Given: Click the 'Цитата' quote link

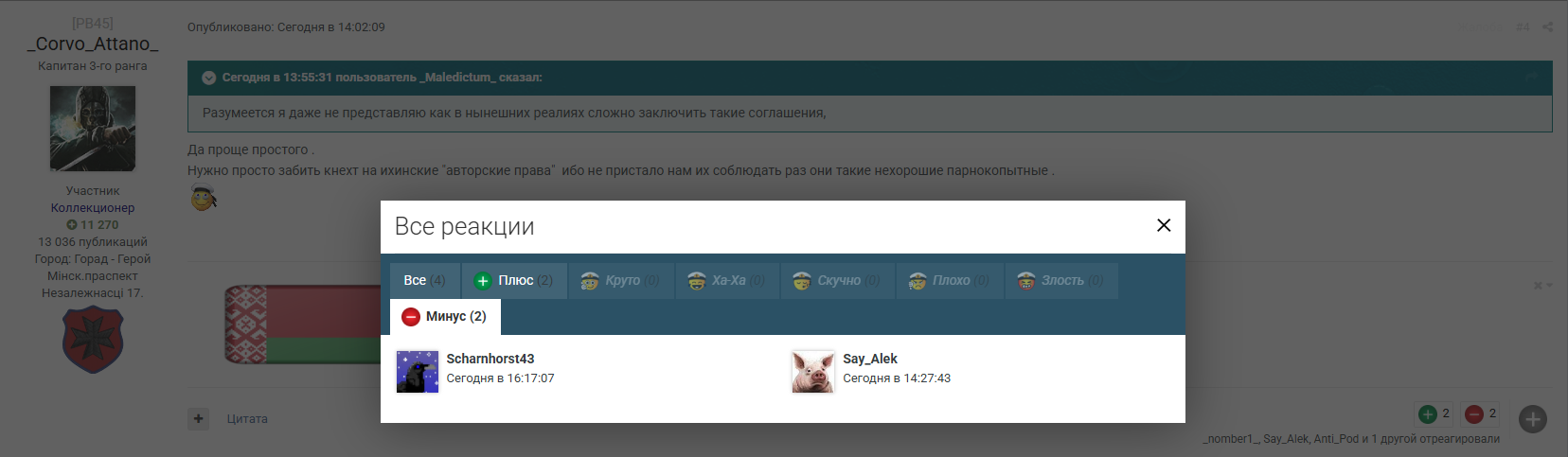Looking at the screenshot, I should click(x=247, y=419).
